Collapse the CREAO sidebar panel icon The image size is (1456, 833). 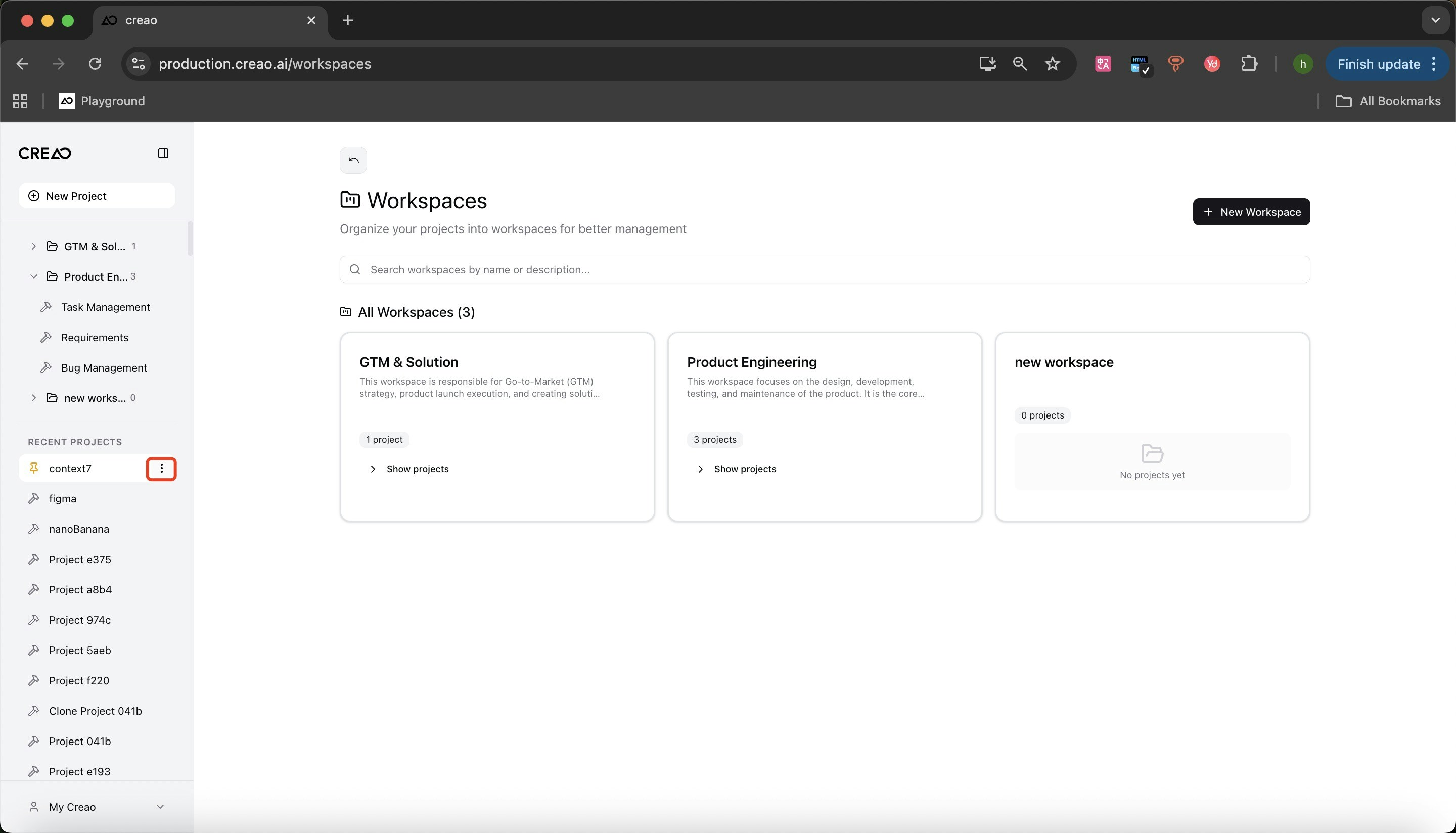[x=163, y=153]
